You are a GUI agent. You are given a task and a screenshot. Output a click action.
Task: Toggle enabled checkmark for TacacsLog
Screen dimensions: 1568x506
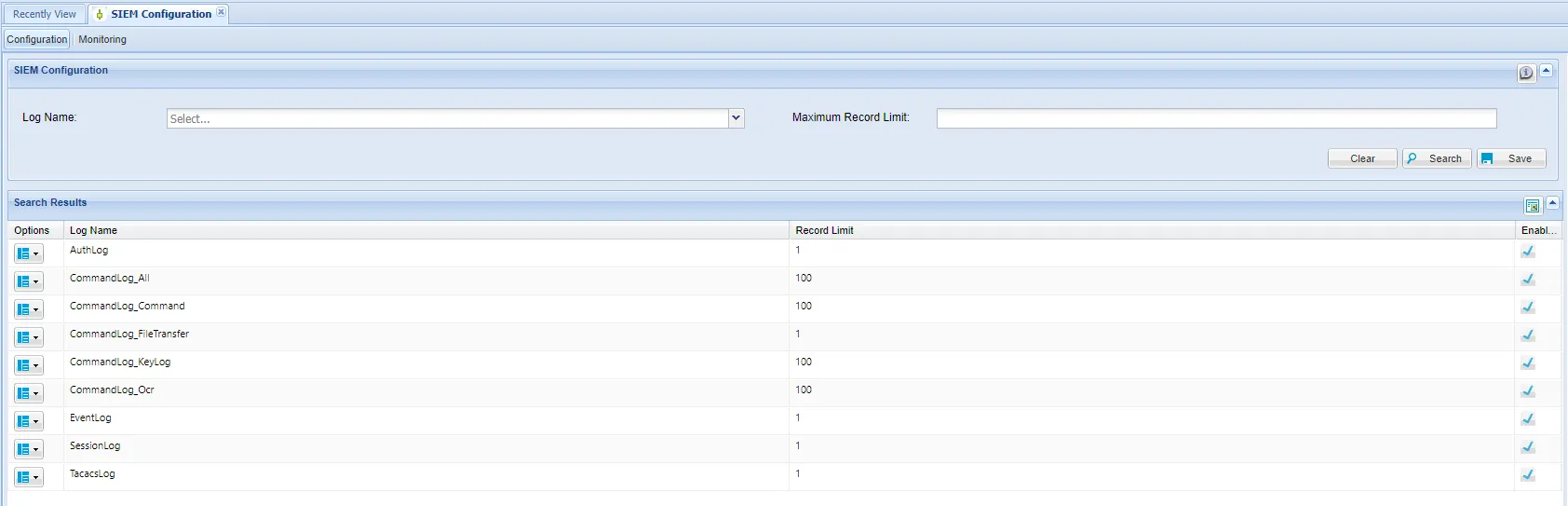pyautogui.click(x=1528, y=474)
